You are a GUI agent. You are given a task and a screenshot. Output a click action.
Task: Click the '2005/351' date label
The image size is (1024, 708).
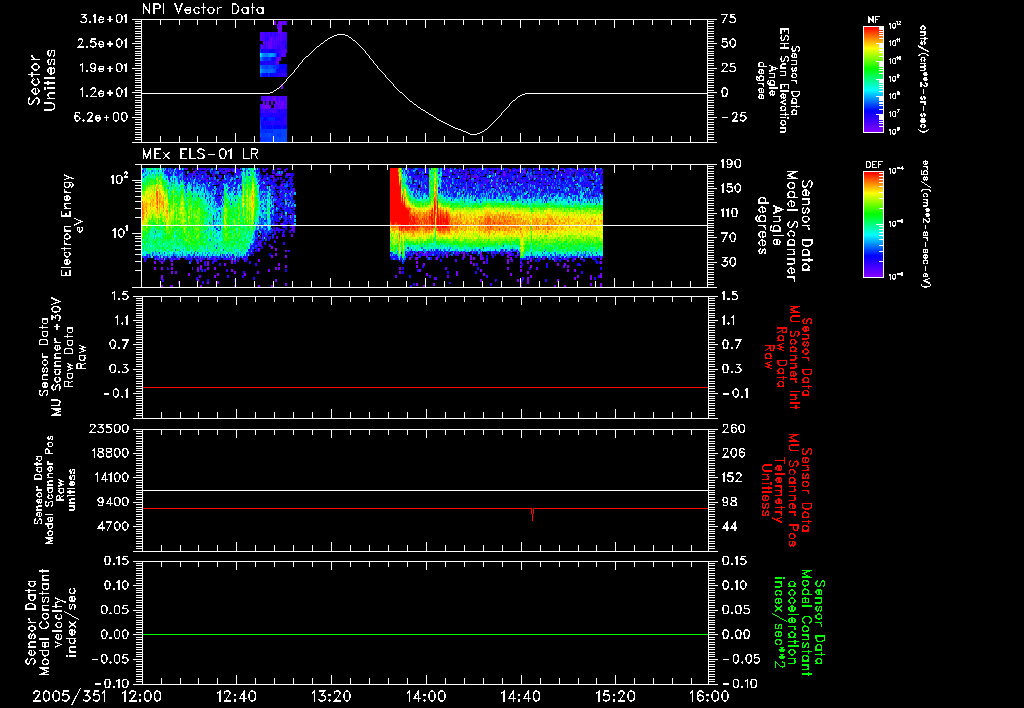tap(70, 696)
